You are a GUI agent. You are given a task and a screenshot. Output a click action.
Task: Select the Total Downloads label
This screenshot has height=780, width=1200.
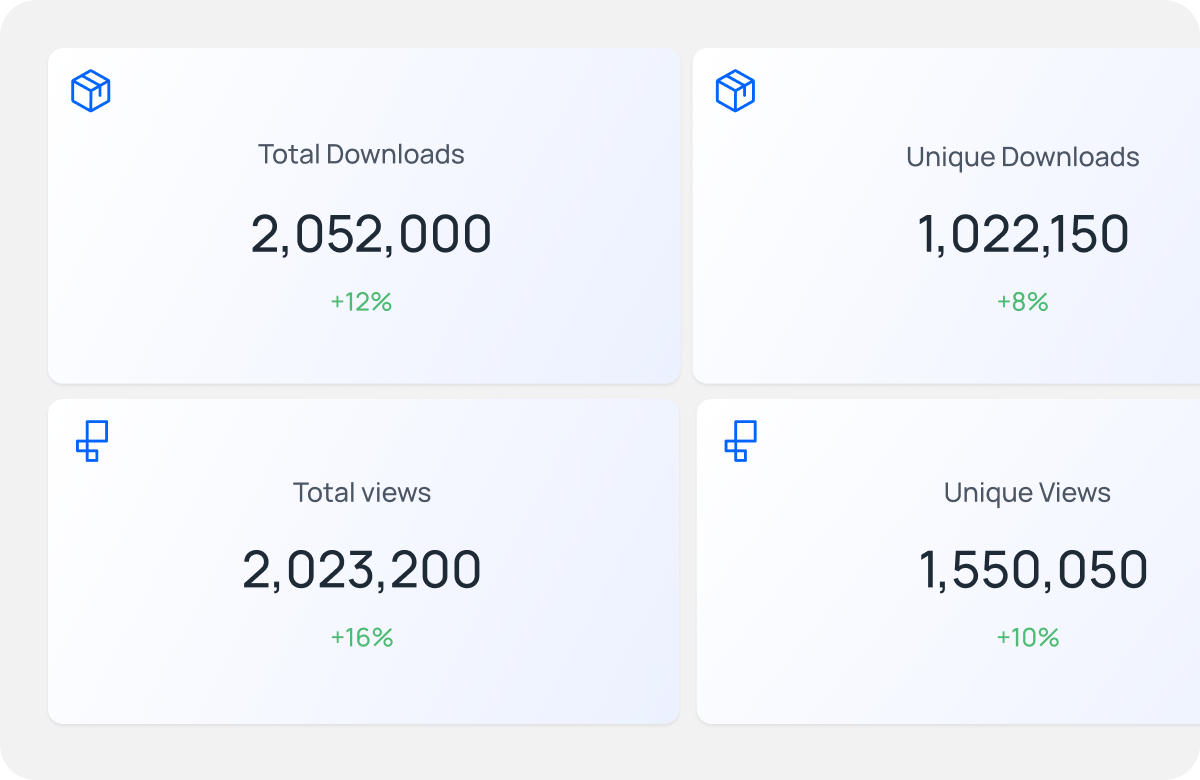coord(361,154)
